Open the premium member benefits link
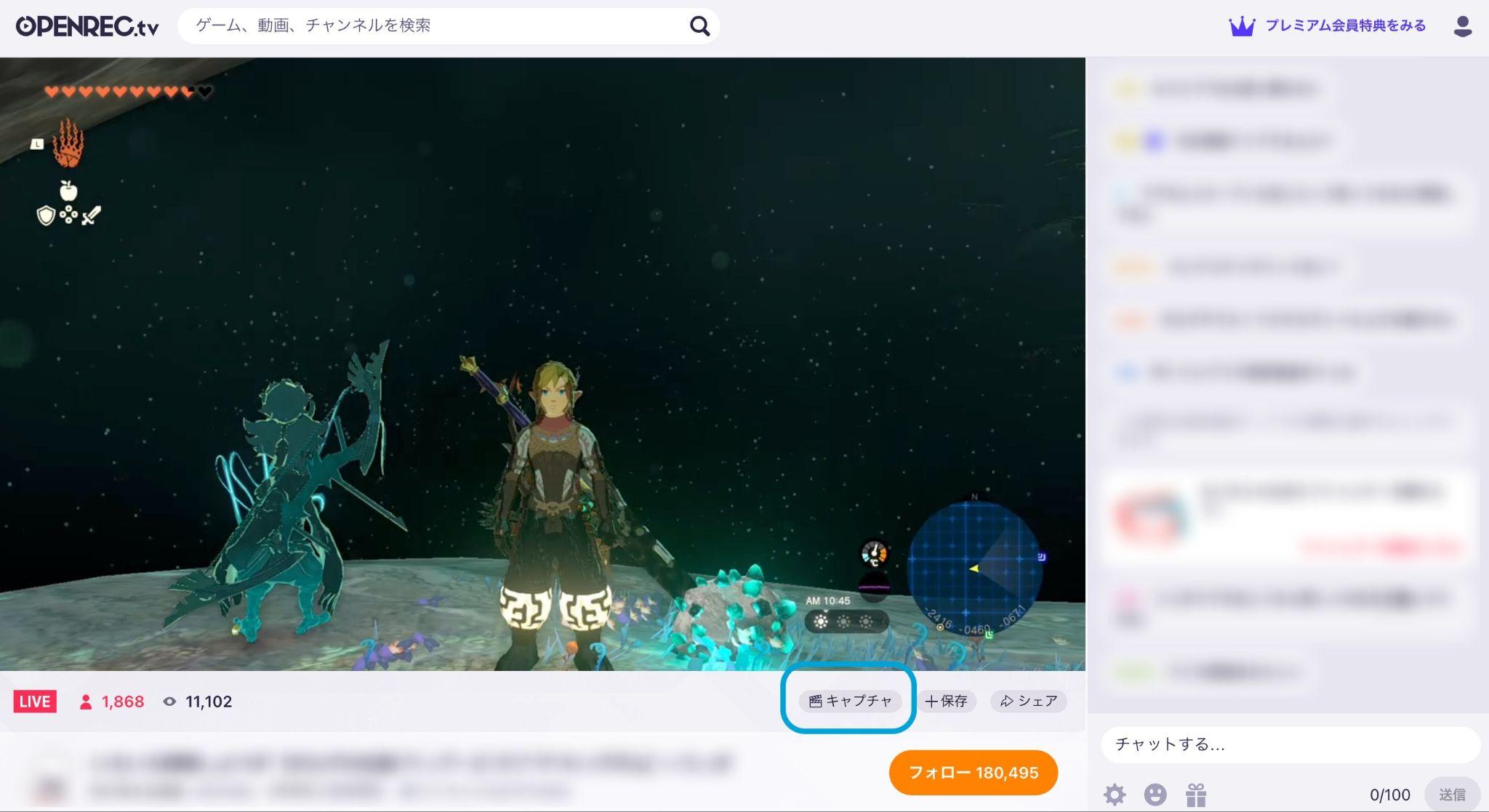Image resolution: width=1489 pixels, height=812 pixels. pos(1345,26)
